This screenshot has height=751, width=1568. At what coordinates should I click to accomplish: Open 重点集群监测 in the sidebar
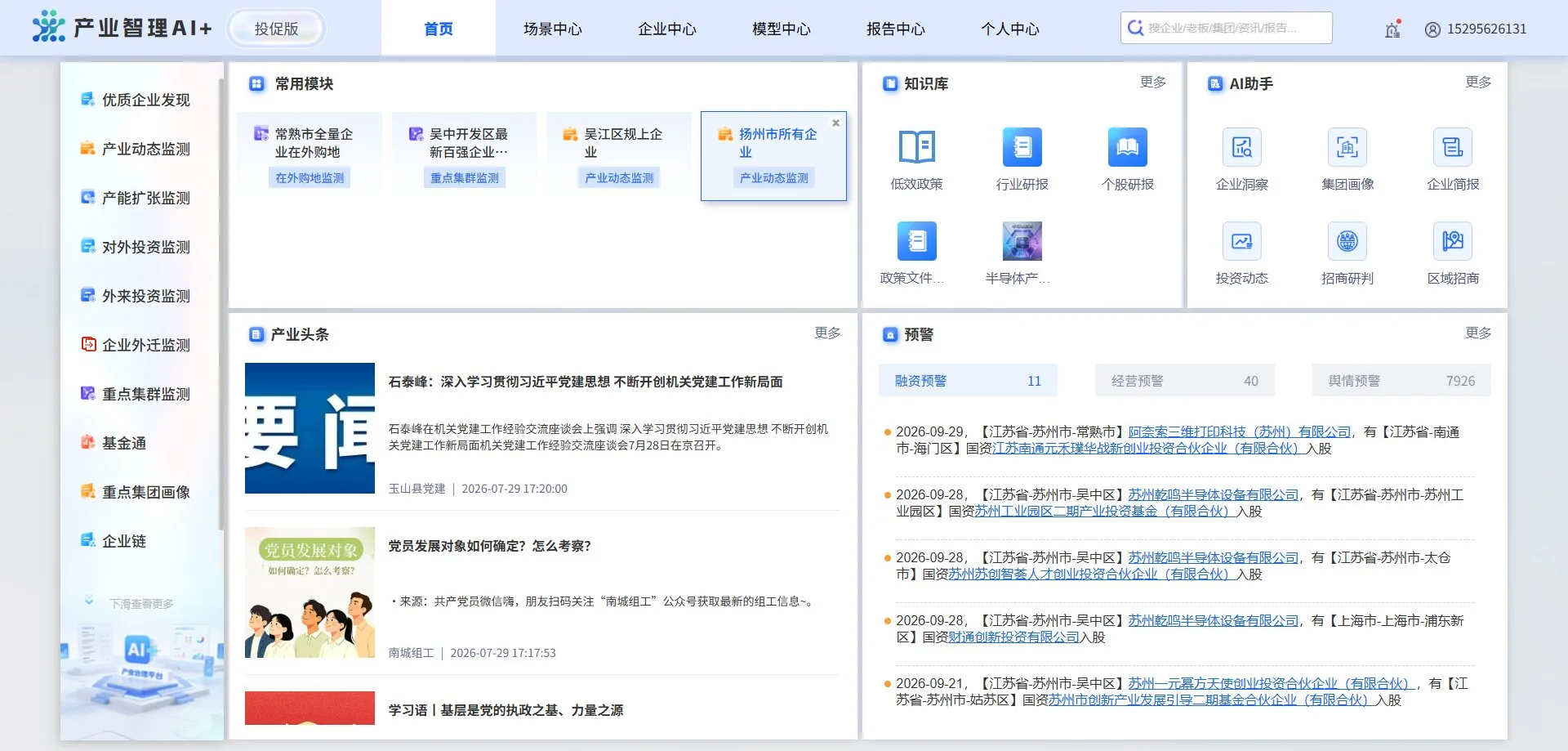[x=136, y=394]
